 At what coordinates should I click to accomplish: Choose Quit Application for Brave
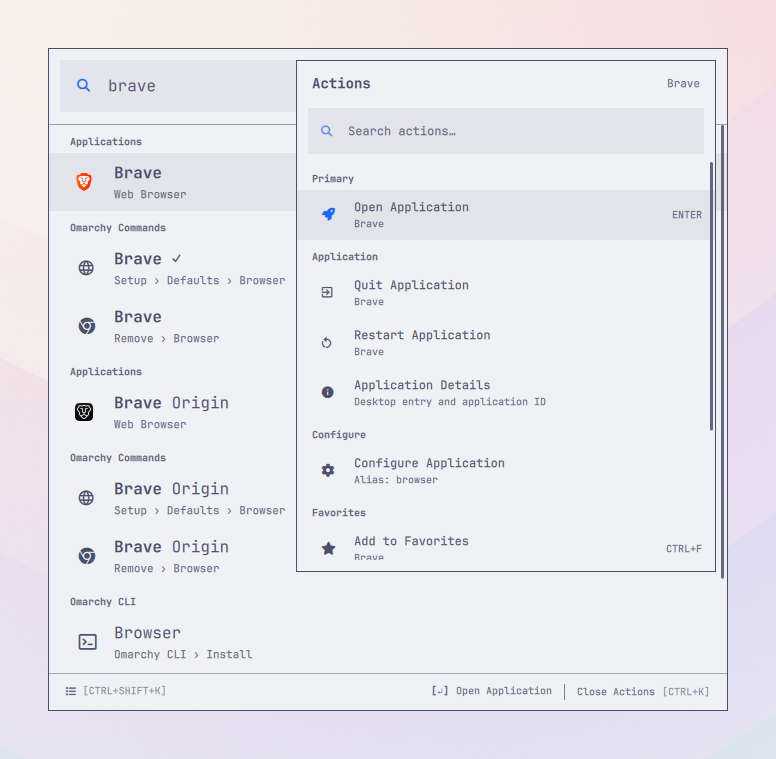coord(504,292)
